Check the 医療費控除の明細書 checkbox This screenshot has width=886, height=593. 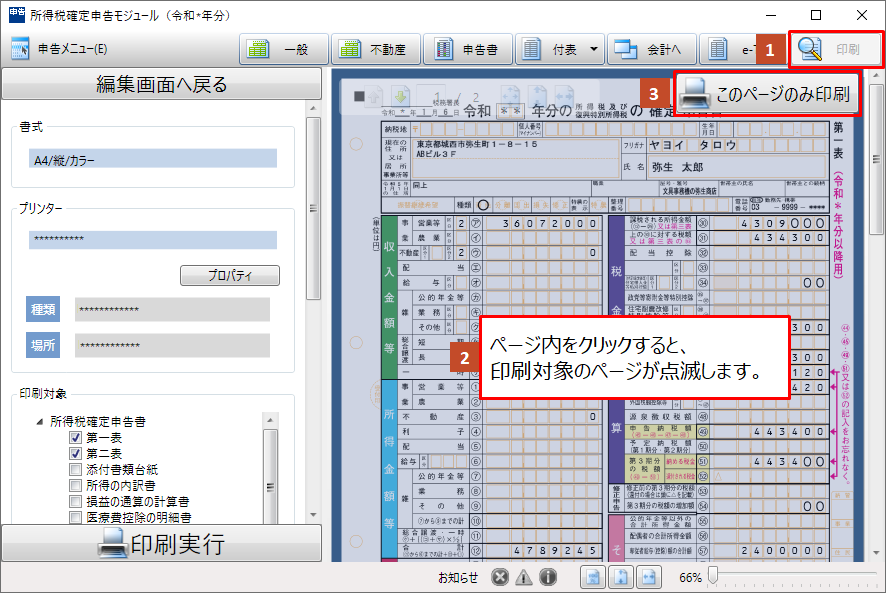[x=75, y=517]
